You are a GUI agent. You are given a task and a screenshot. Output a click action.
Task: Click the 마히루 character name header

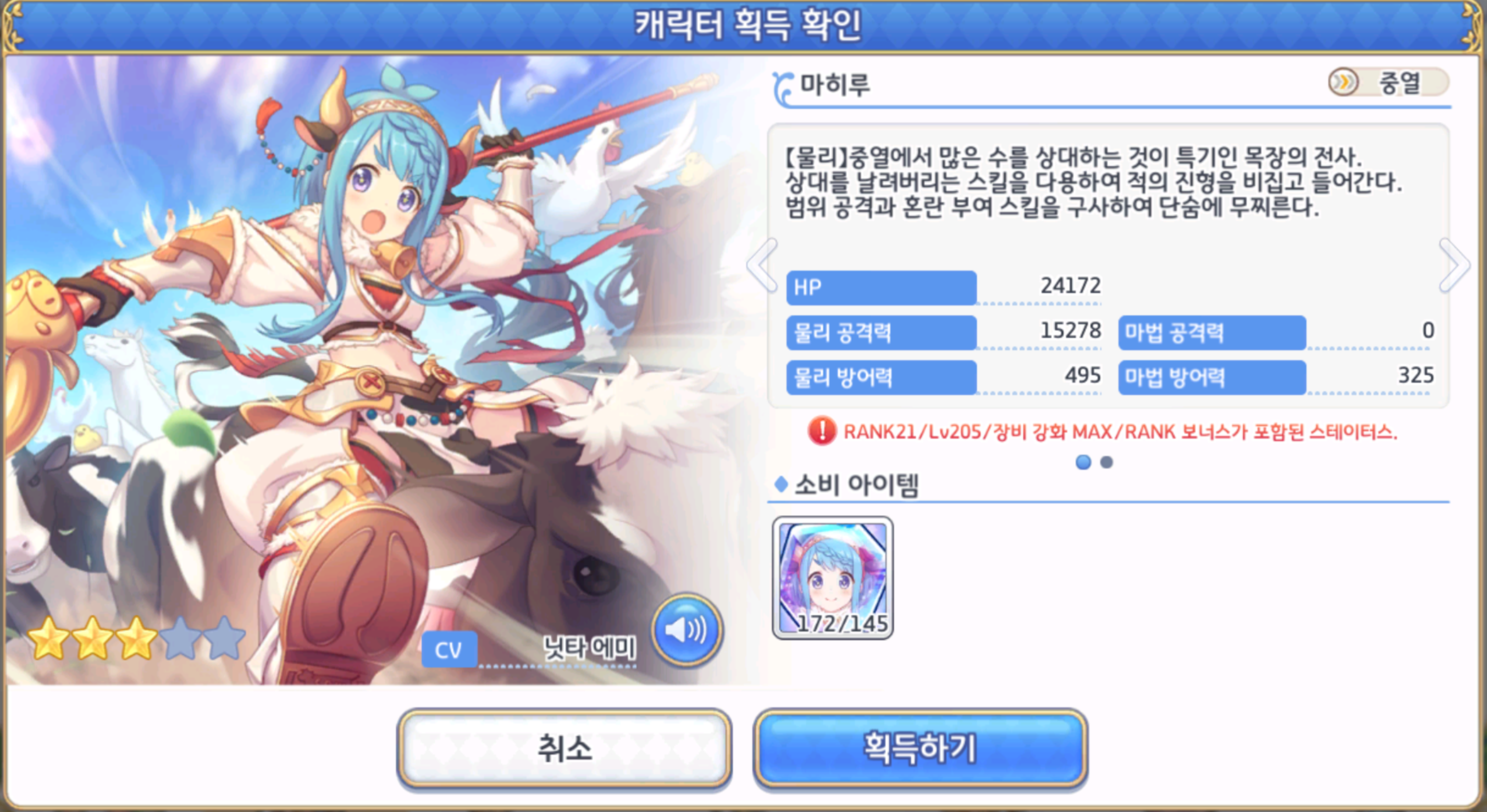(x=835, y=86)
